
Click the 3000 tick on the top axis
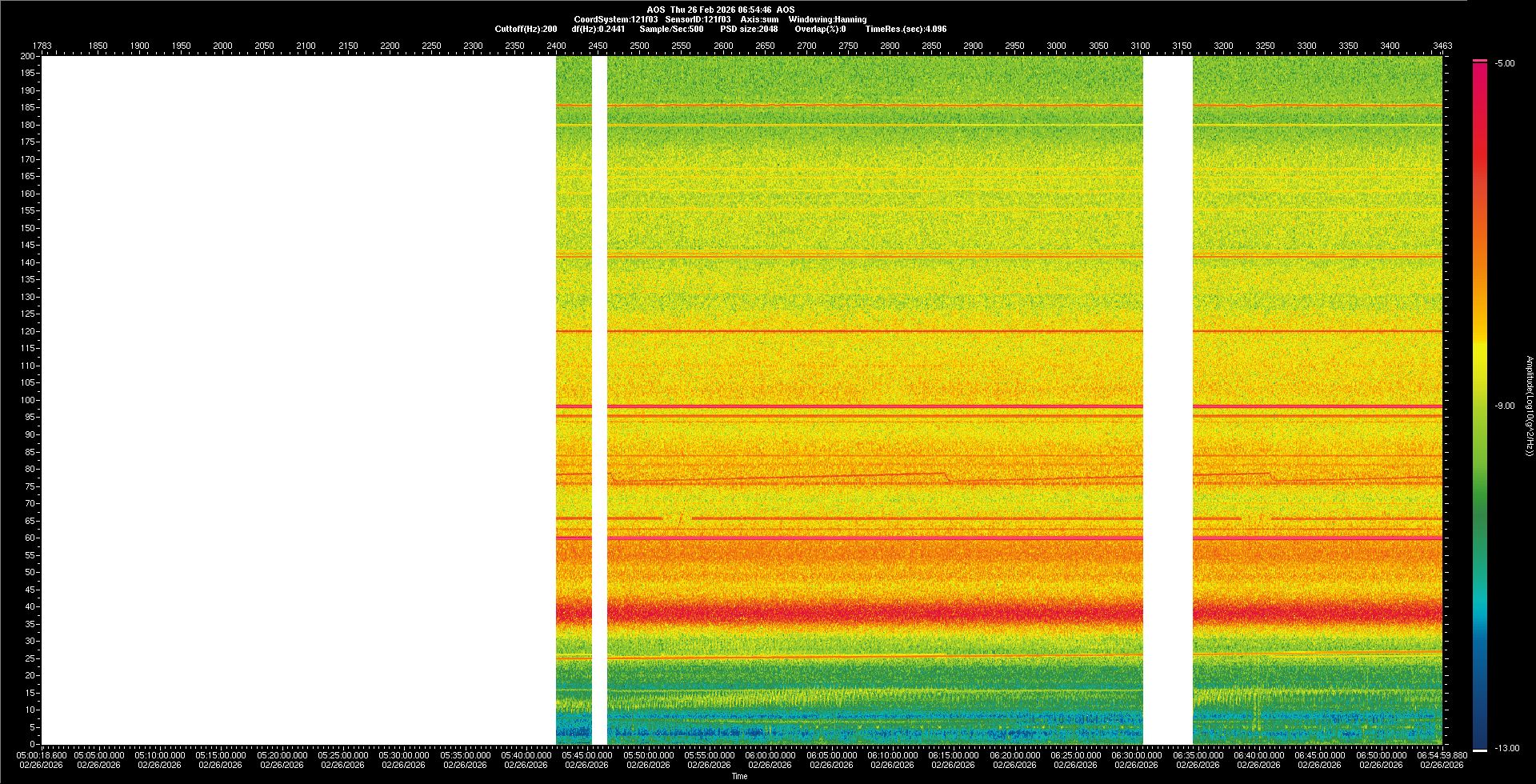(x=1056, y=46)
